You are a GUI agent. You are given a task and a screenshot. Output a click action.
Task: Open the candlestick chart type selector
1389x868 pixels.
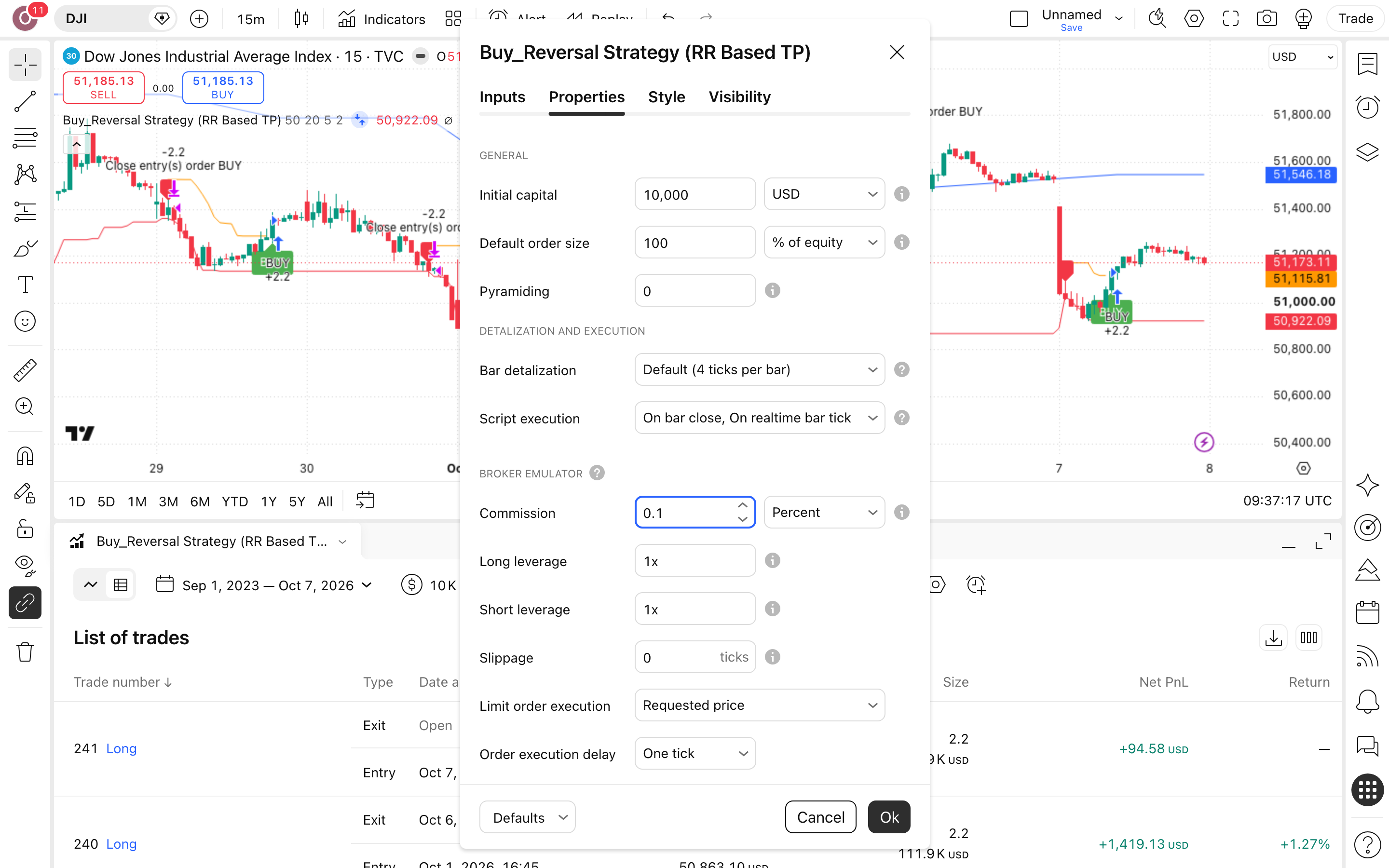tap(301, 19)
